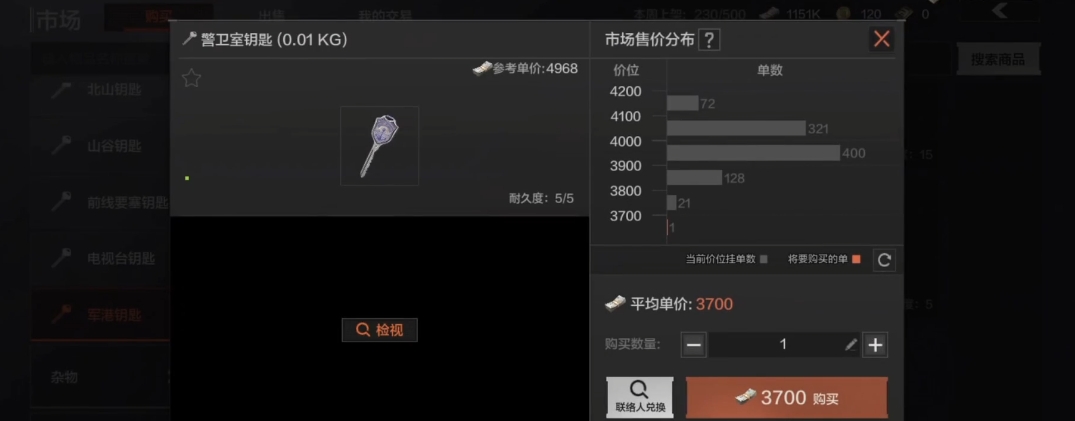
Task: Refresh the price distribution chart
Action: 884,260
